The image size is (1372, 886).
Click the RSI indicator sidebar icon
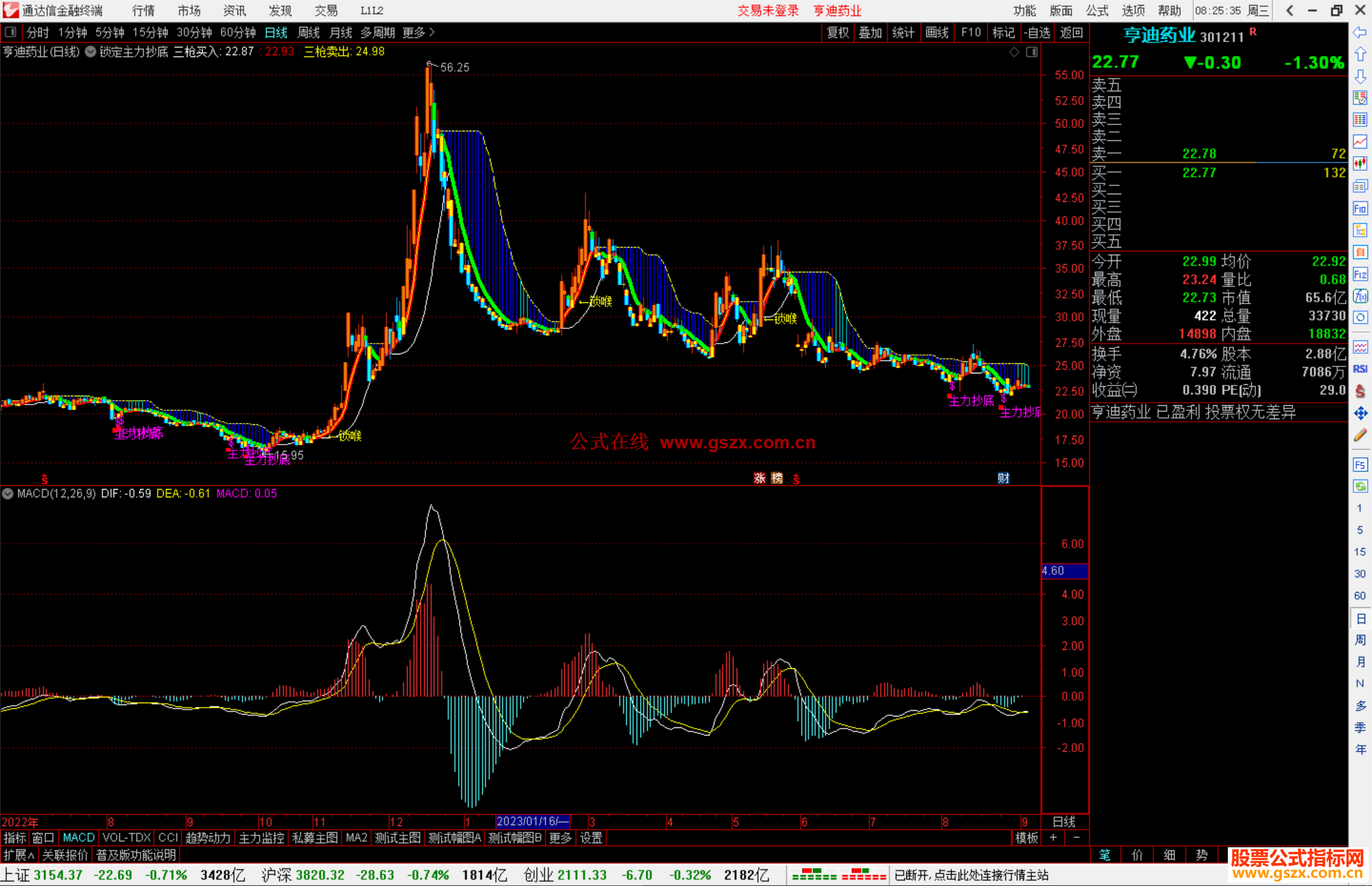pos(1360,369)
